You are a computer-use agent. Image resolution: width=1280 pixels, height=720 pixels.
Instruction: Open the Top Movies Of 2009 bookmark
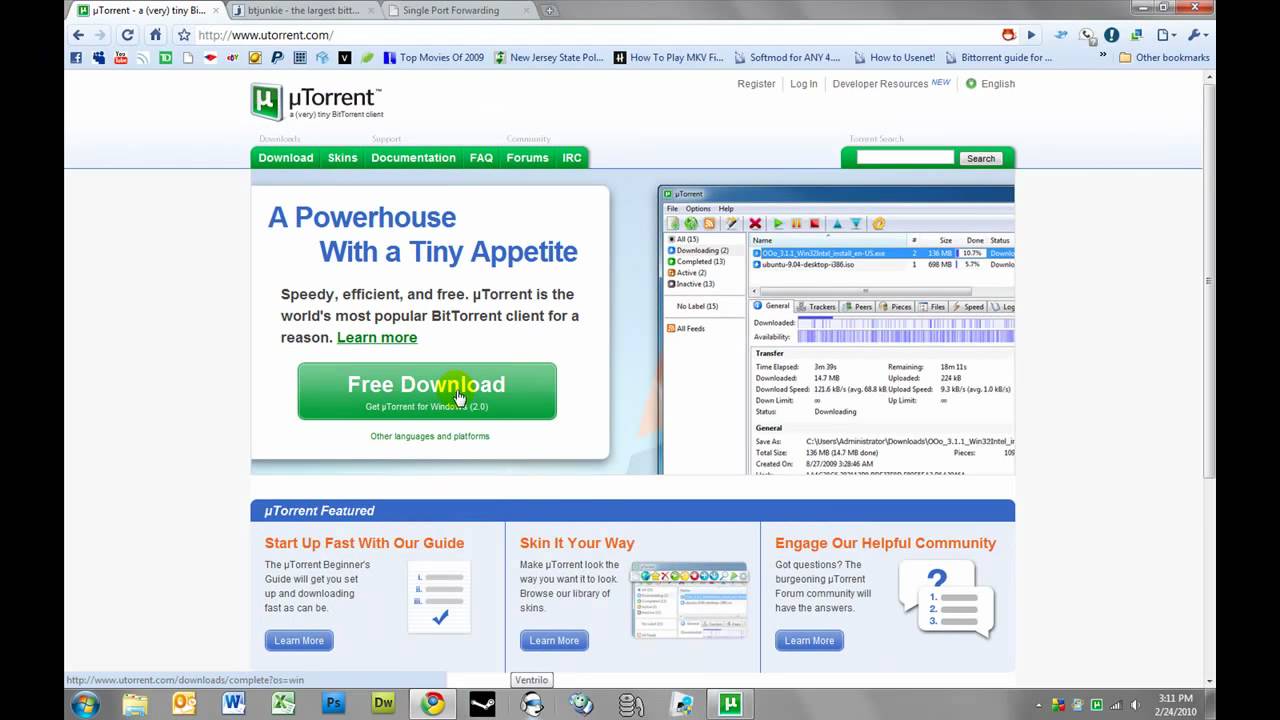(x=434, y=58)
